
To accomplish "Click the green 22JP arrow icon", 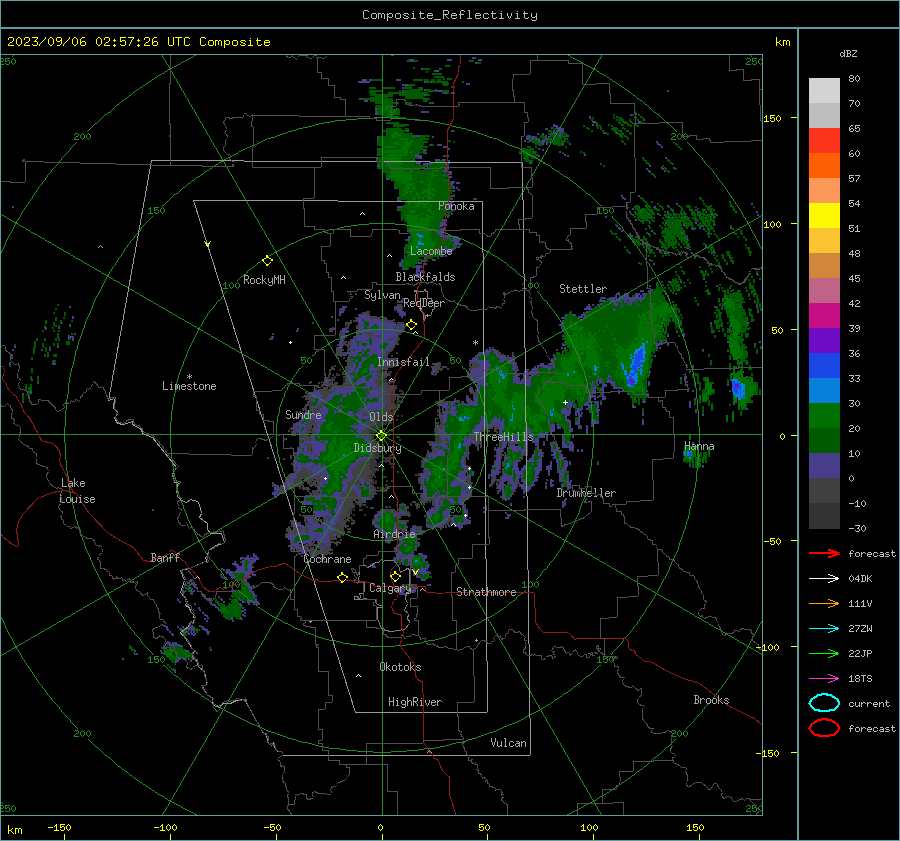I will coord(824,653).
